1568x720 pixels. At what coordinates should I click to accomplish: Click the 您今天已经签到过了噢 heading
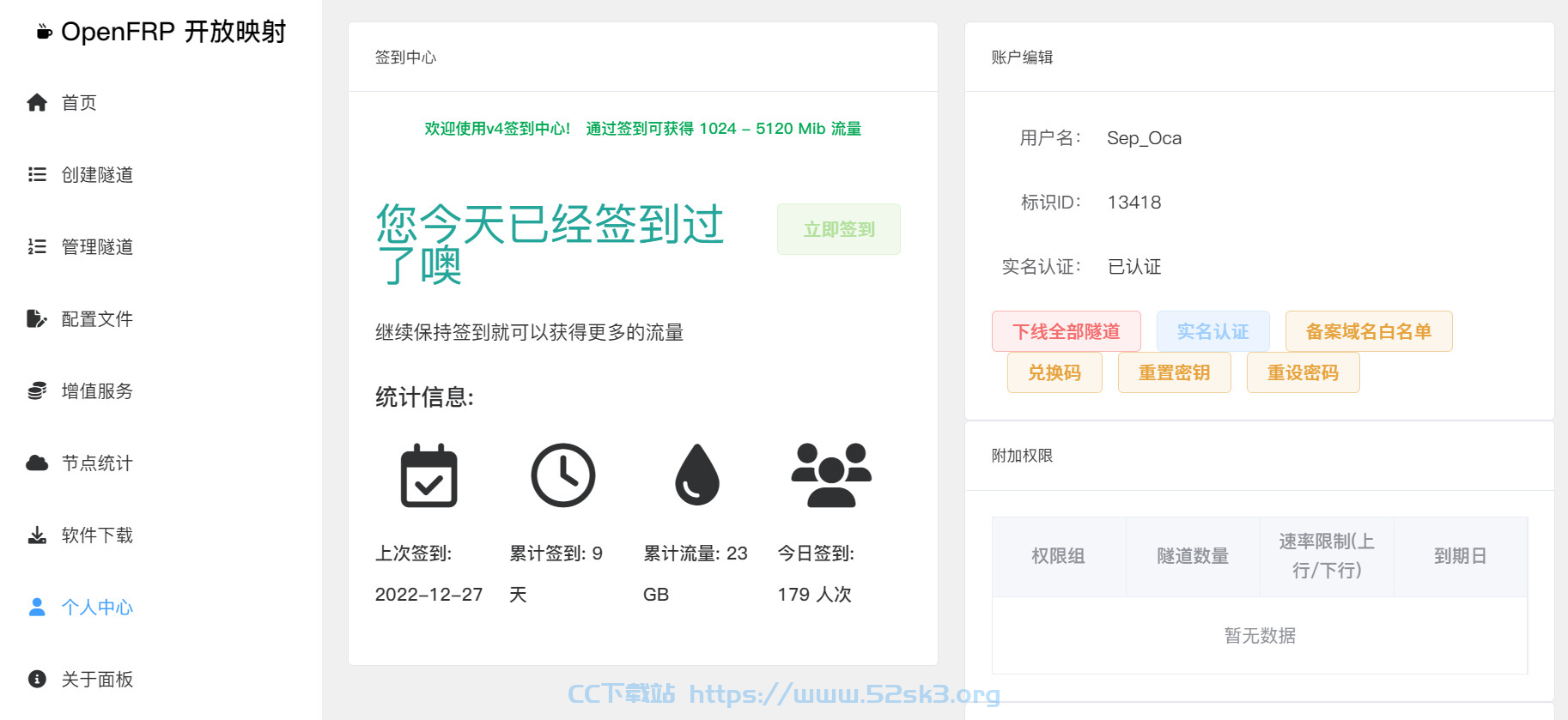[x=550, y=244]
